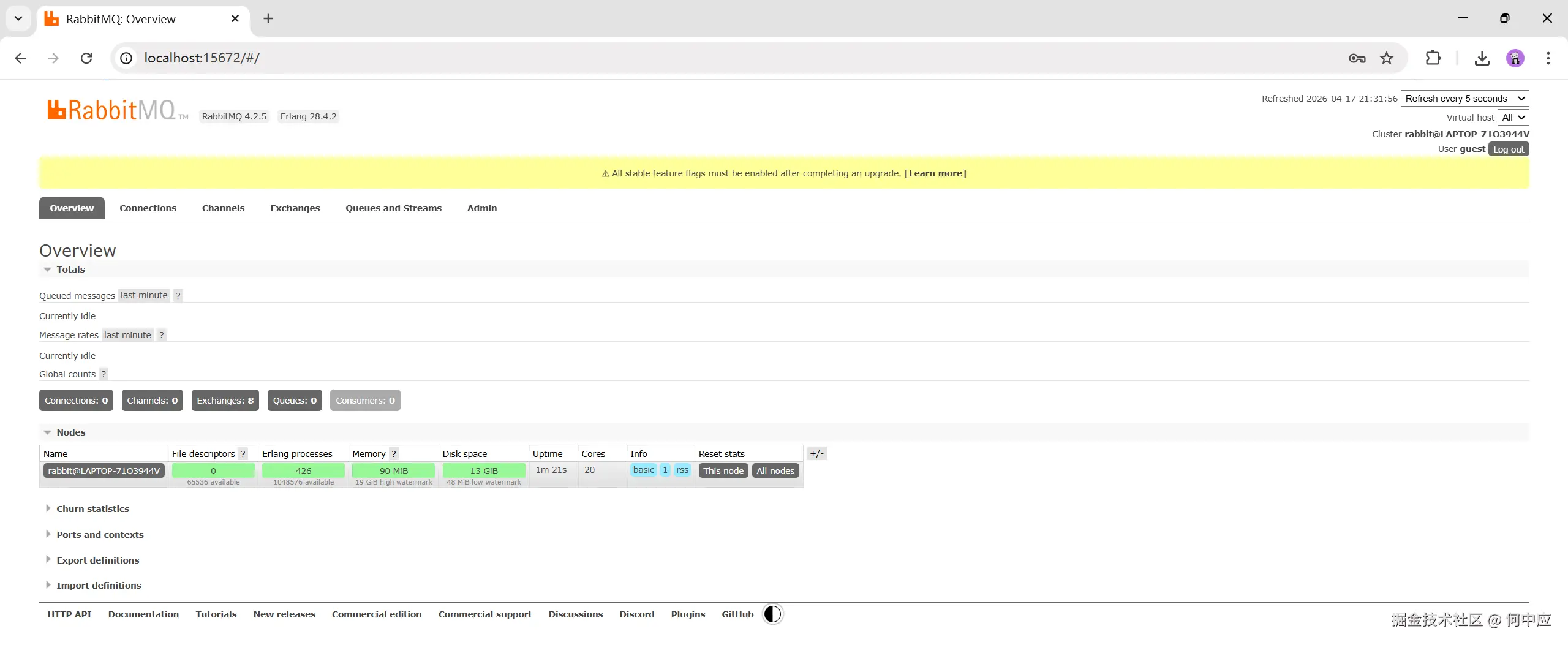
Task: Open the Chrome three-dot menu
Action: tap(1548, 58)
